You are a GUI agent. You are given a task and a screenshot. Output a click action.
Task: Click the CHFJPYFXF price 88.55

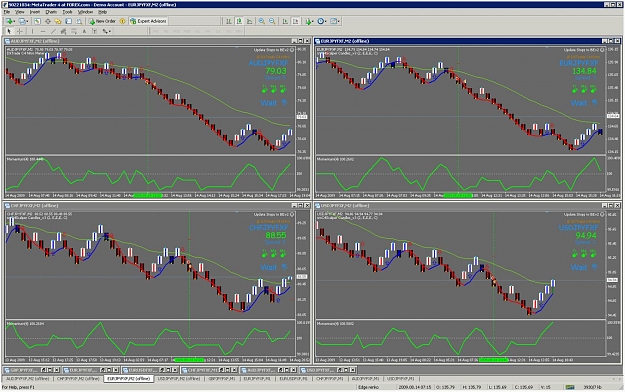(x=276, y=235)
